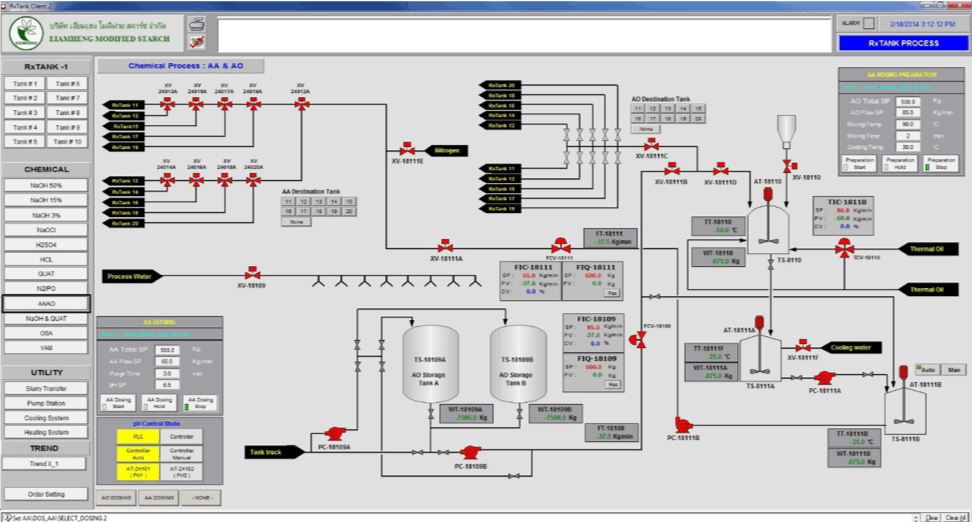Open the Tank # 1 page
Viewport: 972px width, 522px height.
pos(25,84)
